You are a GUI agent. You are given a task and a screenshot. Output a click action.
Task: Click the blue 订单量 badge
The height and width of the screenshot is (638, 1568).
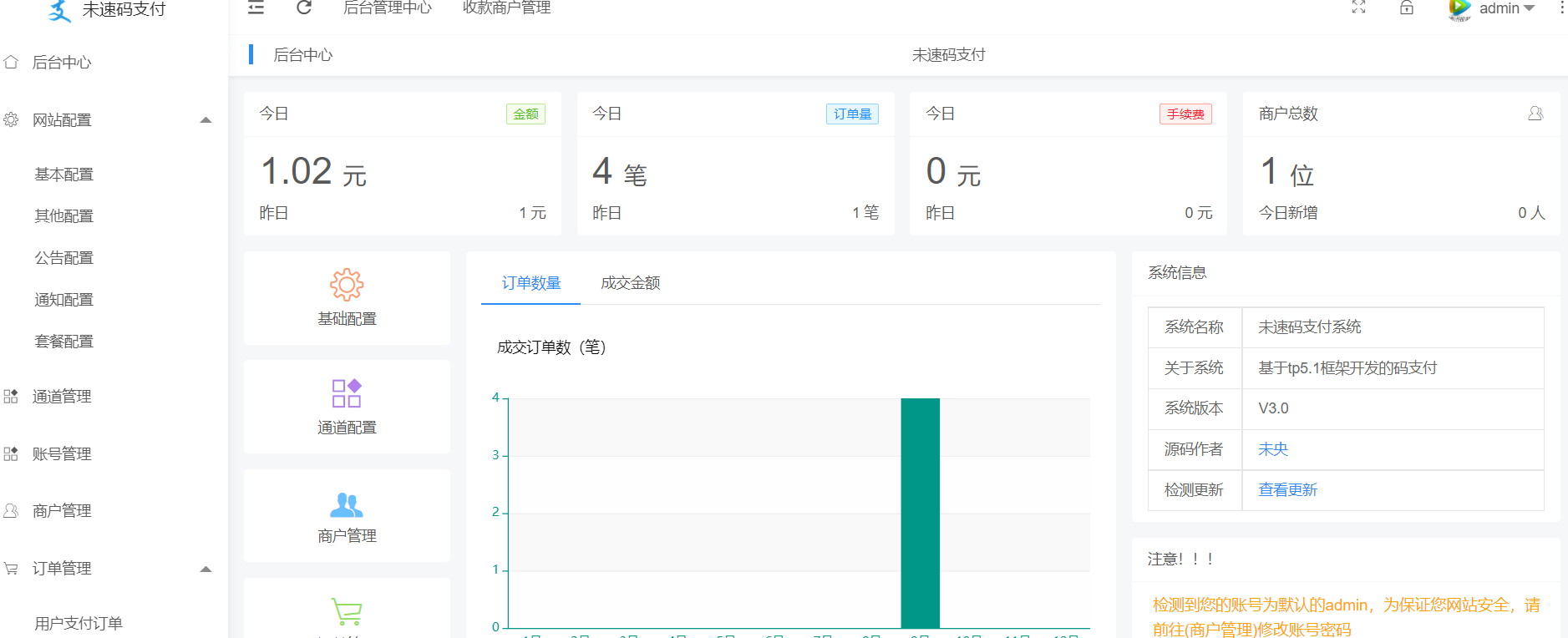coord(852,114)
